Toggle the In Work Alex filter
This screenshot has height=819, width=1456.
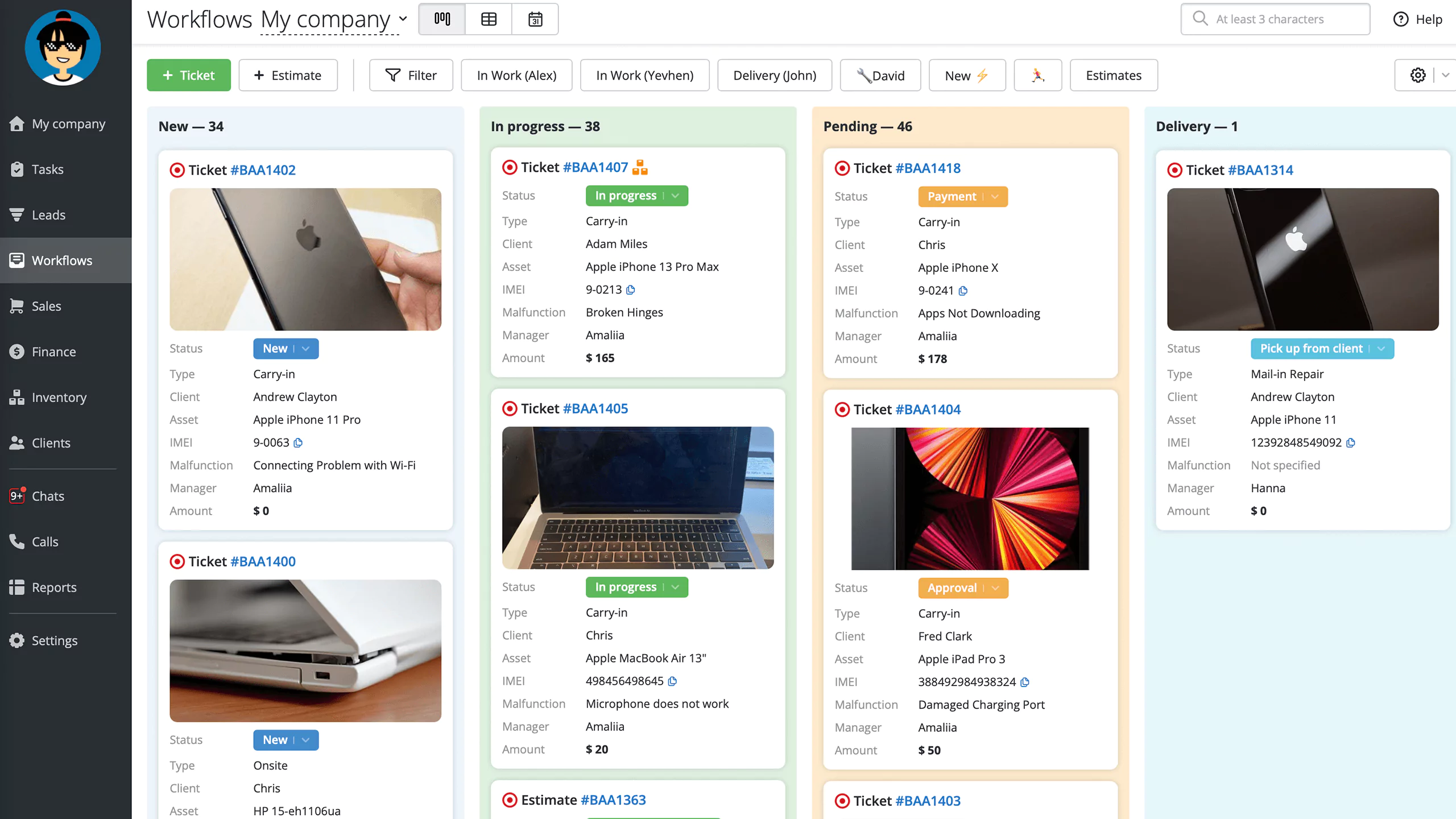coord(516,75)
